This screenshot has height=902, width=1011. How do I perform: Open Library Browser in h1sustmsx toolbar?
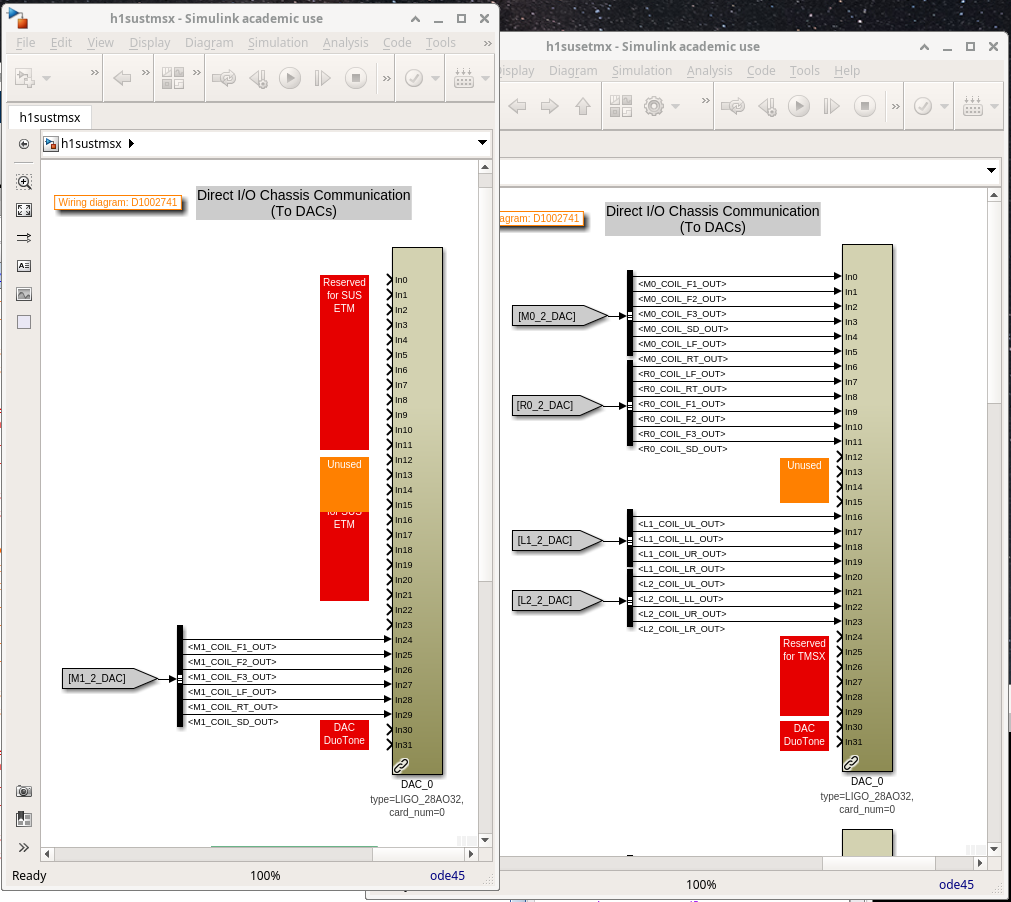(x=172, y=78)
